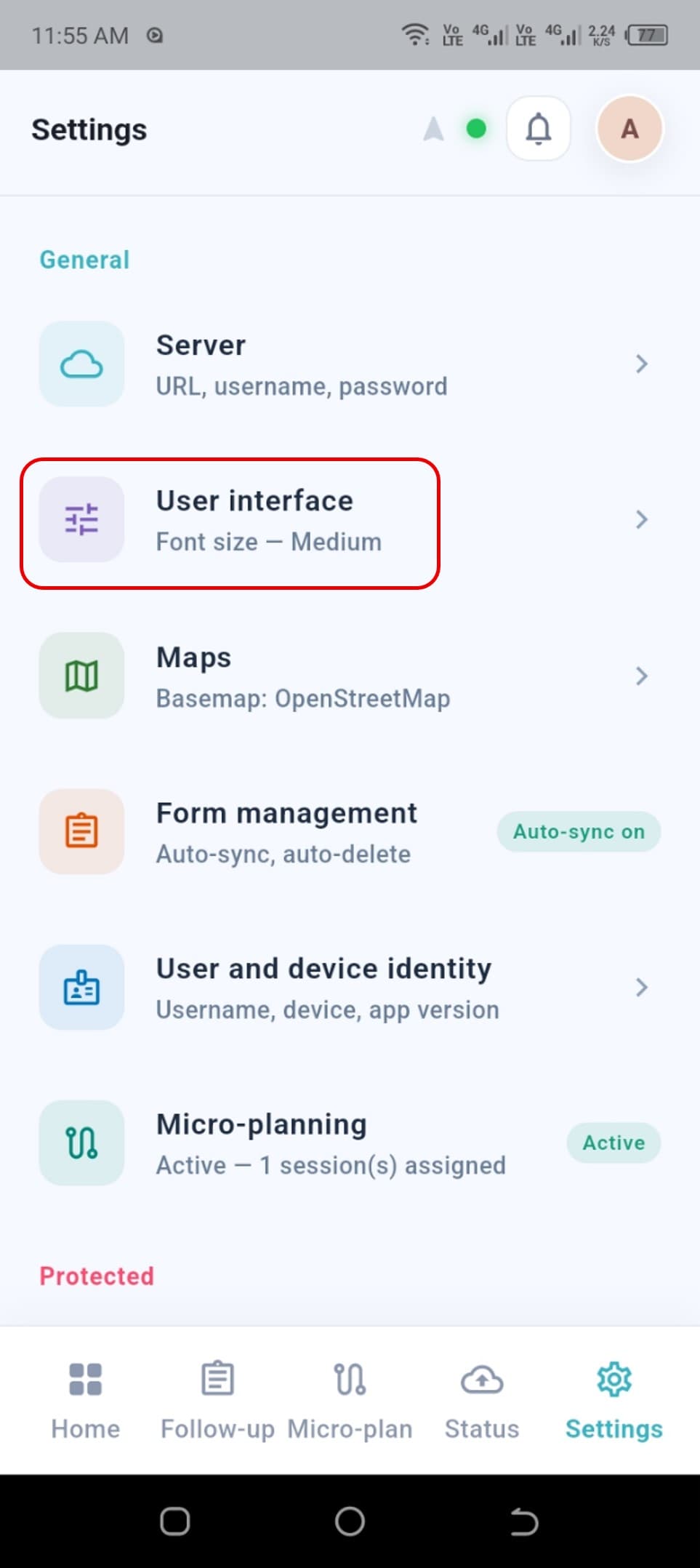Open Micro-planning title
Image resolution: width=700 pixels, height=1568 pixels.
(261, 1124)
